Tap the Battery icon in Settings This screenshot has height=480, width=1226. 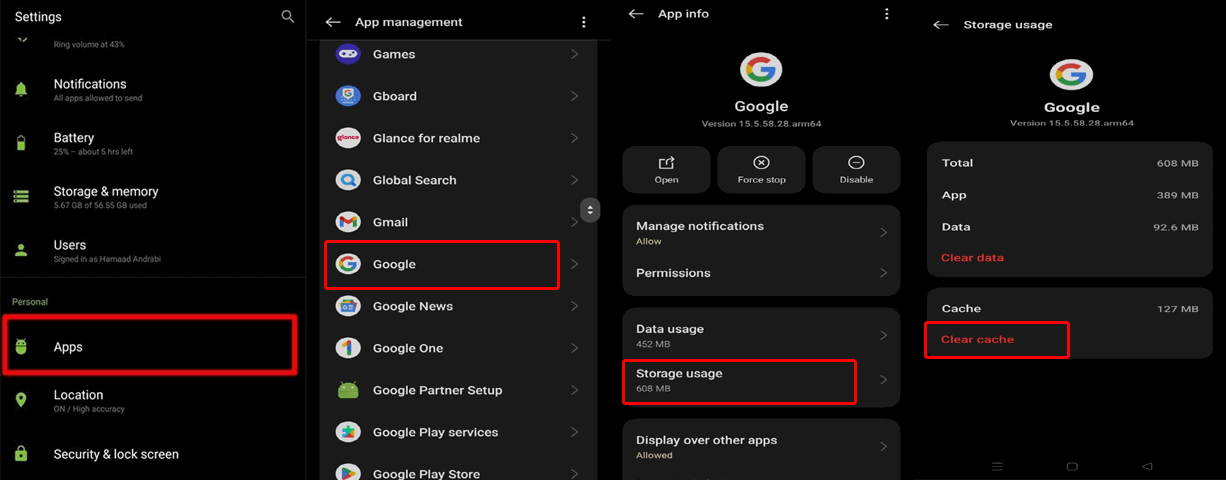click(x=21, y=143)
